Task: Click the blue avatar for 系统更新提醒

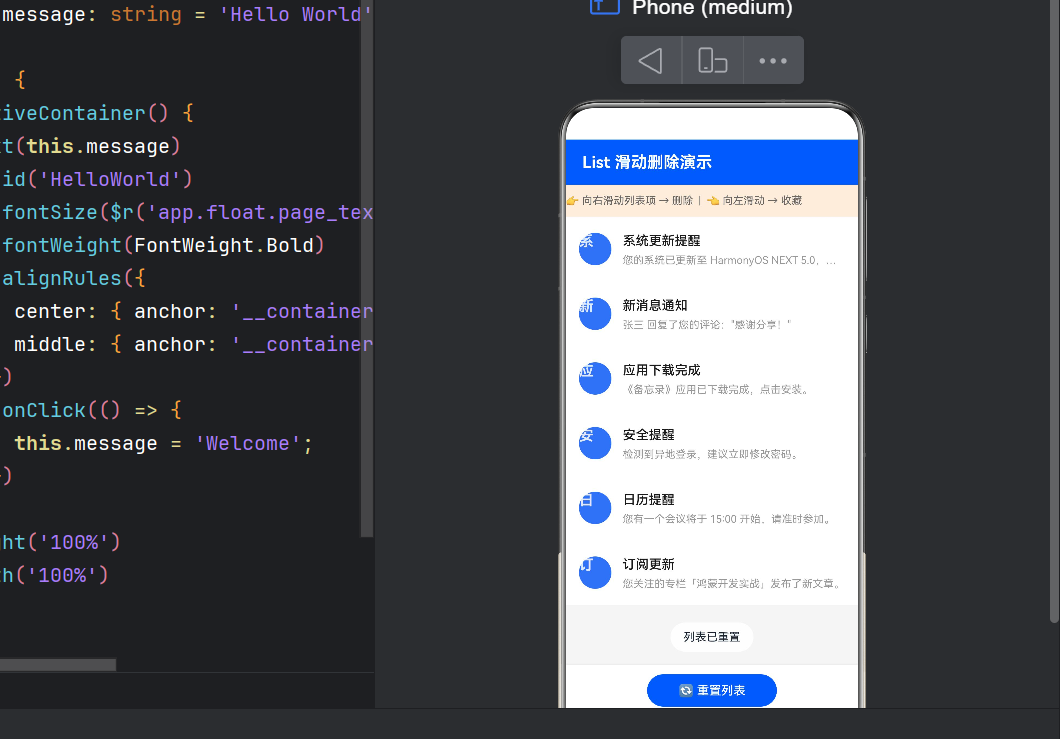Action: tap(595, 249)
